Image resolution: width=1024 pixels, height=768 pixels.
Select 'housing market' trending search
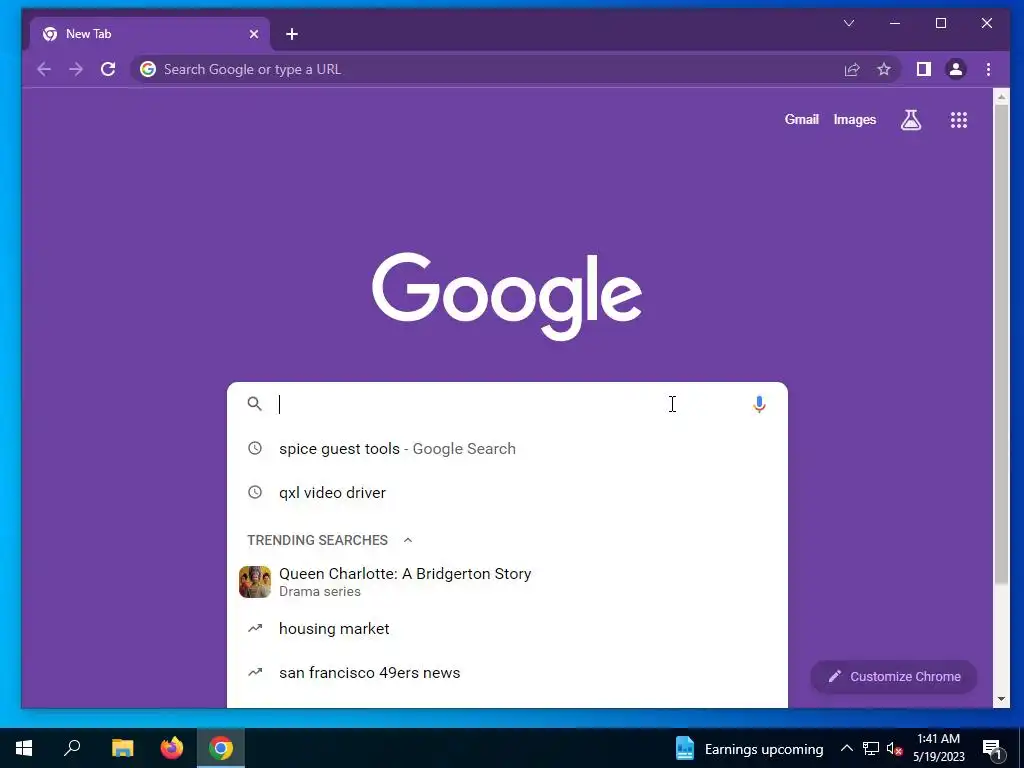click(507, 628)
